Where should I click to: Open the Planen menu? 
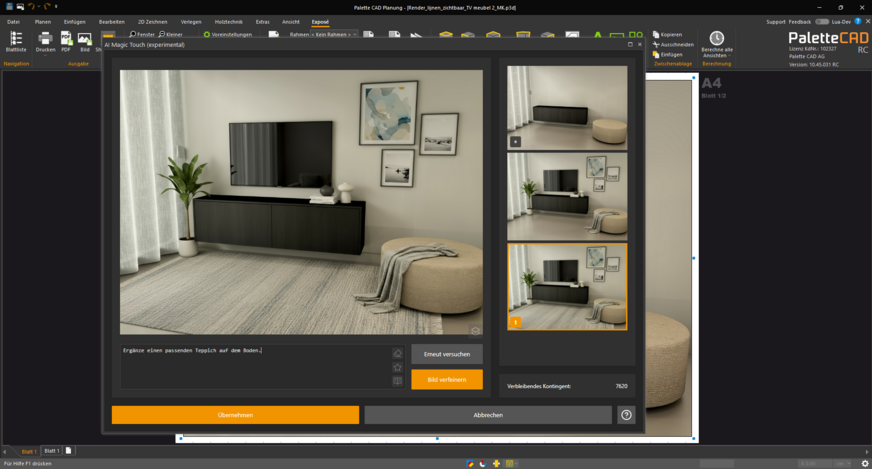point(43,21)
